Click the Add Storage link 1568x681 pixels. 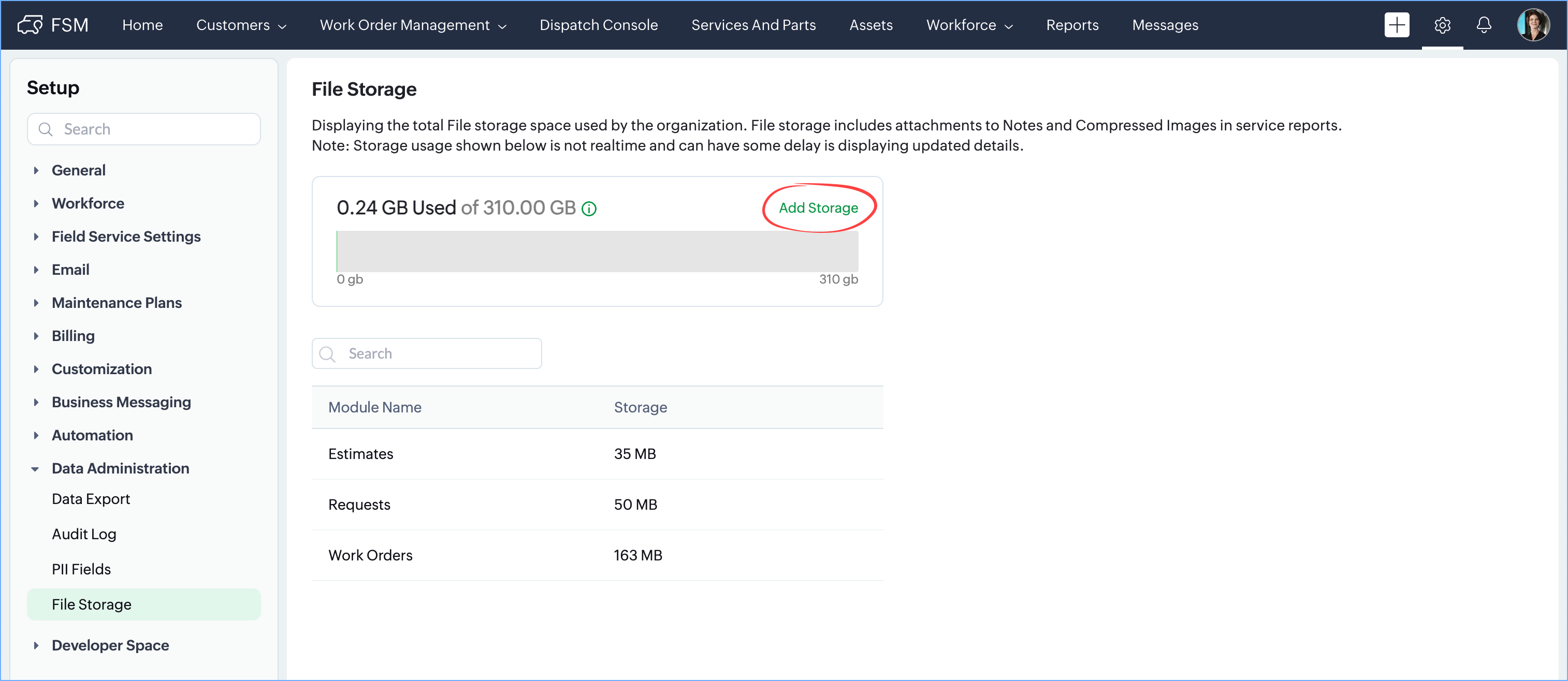tap(818, 208)
